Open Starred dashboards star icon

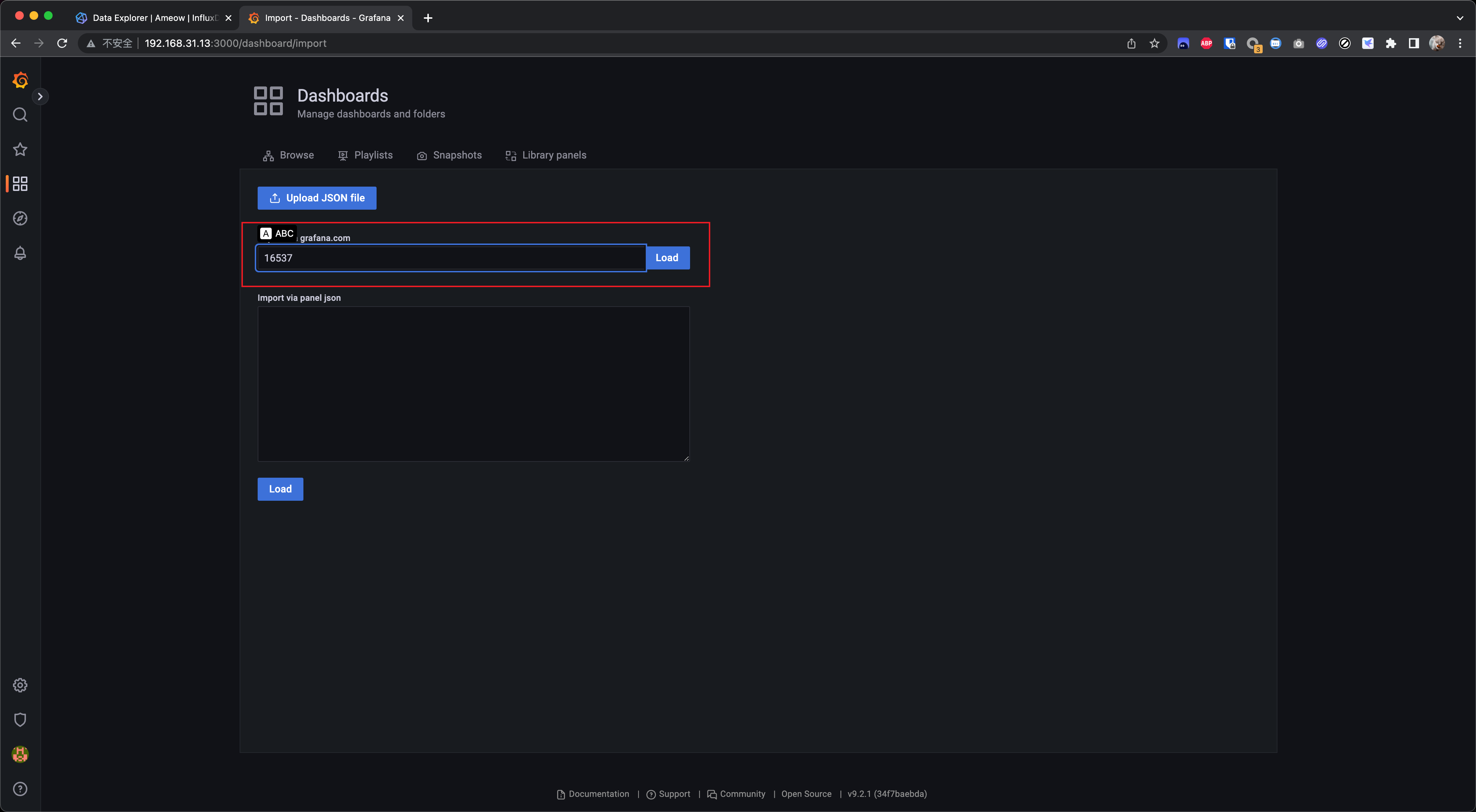(20, 150)
